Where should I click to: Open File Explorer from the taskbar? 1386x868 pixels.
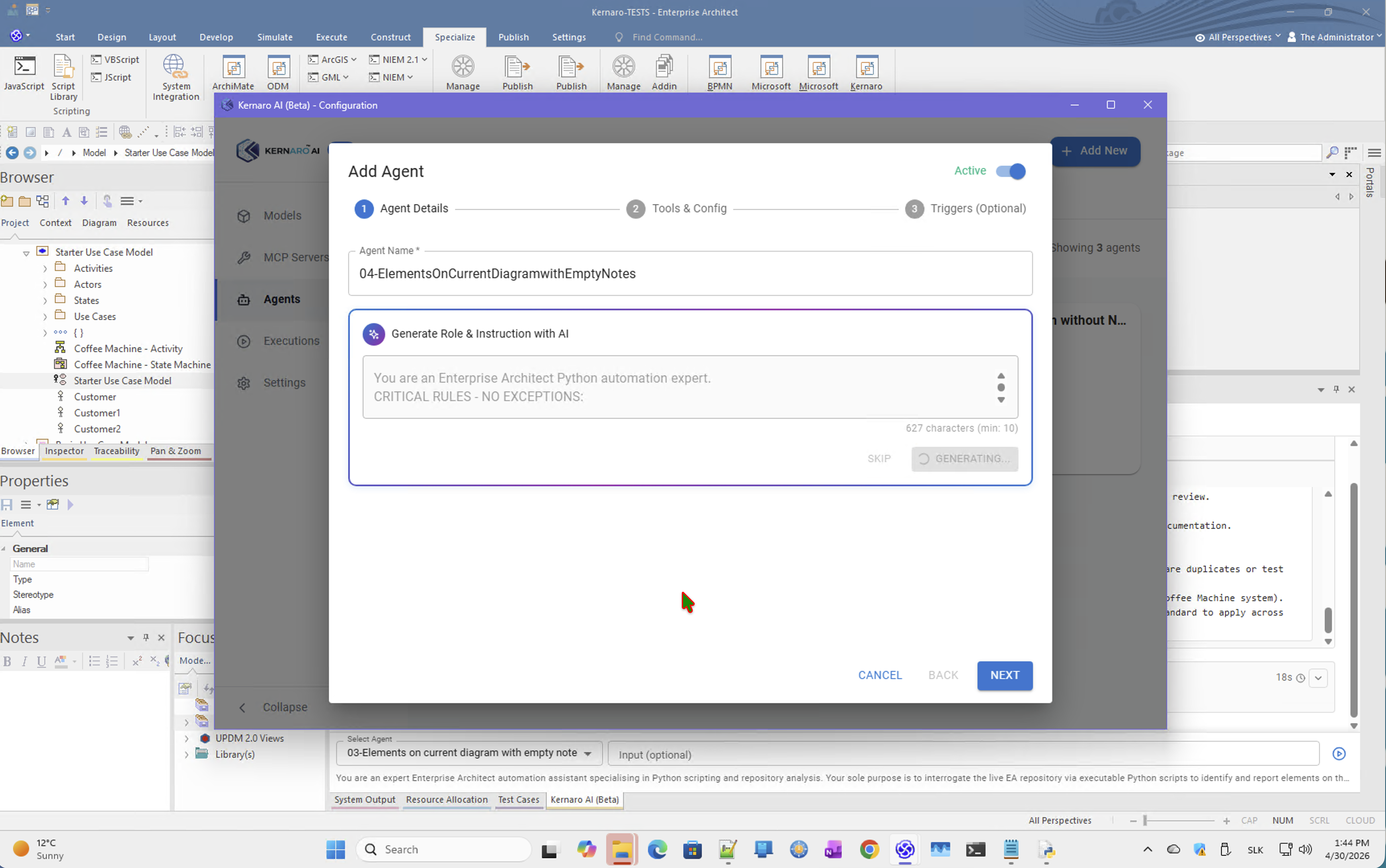coord(622,849)
